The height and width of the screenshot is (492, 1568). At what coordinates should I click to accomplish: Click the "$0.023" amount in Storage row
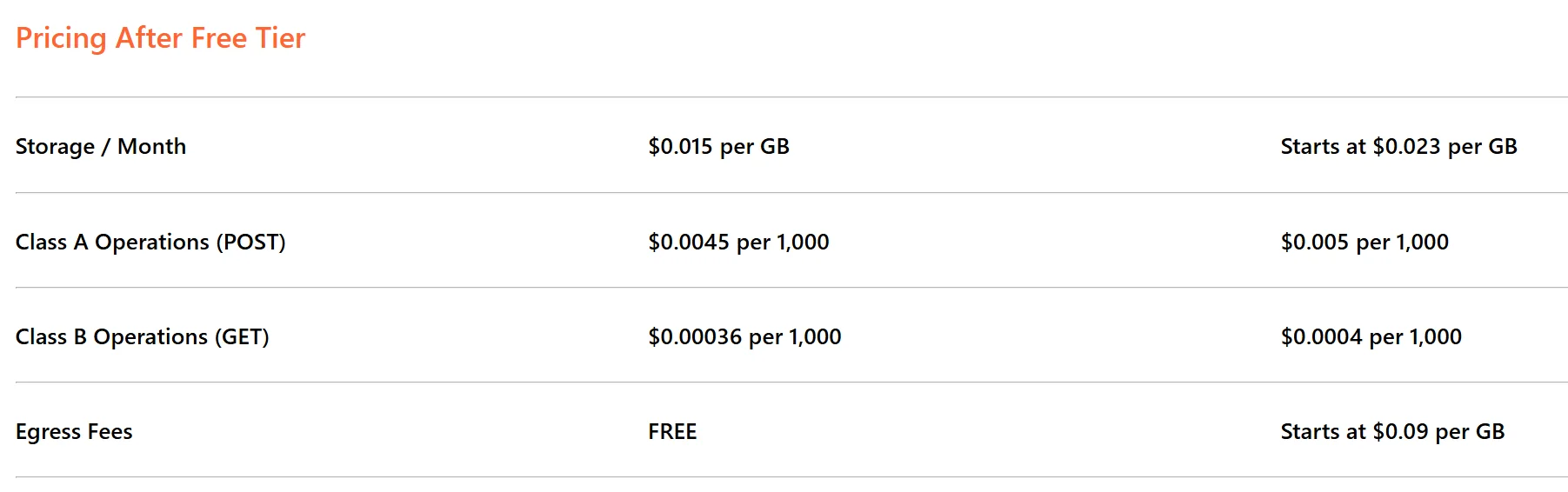(1406, 146)
